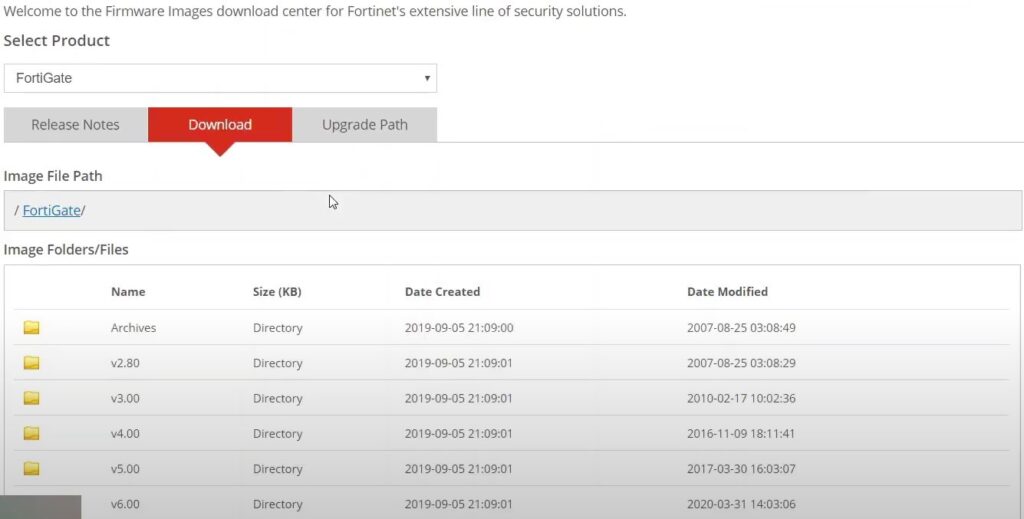Image resolution: width=1024 pixels, height=519 pixels.
Task: Click the Date Created column header
Action: (x=442, y=292)
